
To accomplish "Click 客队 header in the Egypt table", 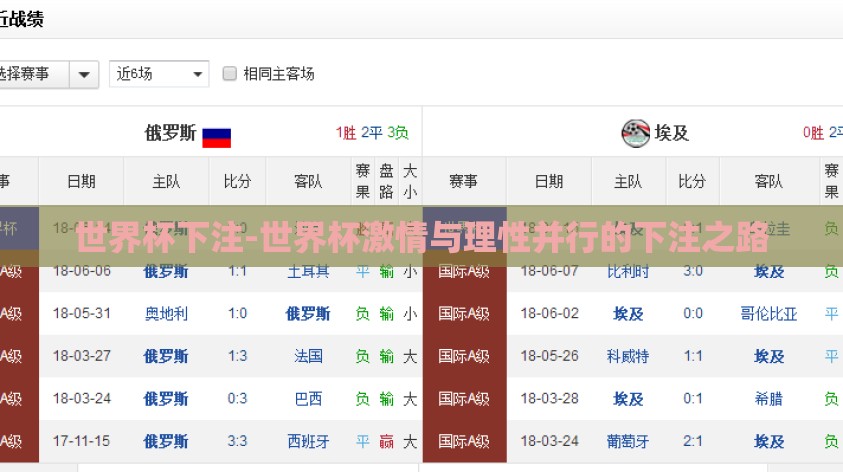I will click(768, 182).
